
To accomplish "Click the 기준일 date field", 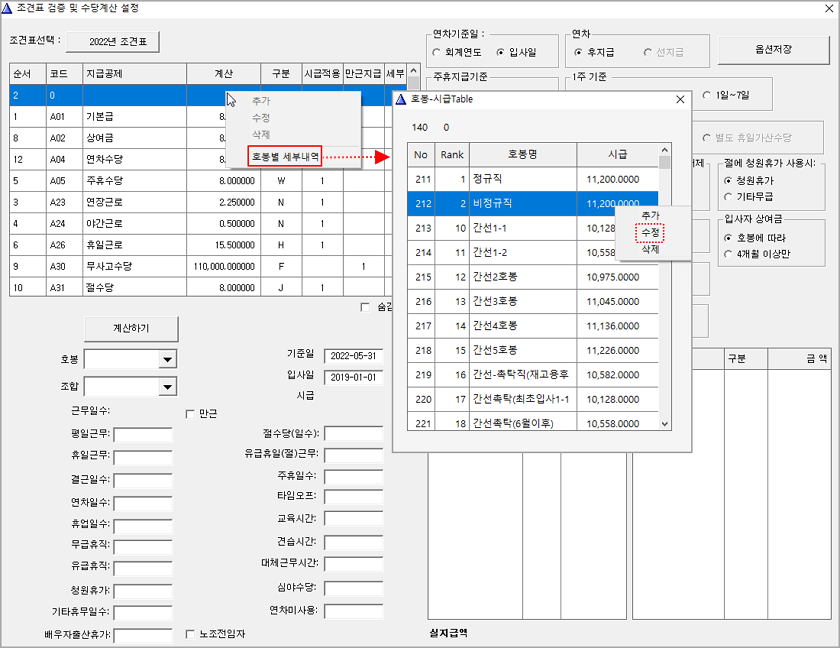I will coord(353,355).
